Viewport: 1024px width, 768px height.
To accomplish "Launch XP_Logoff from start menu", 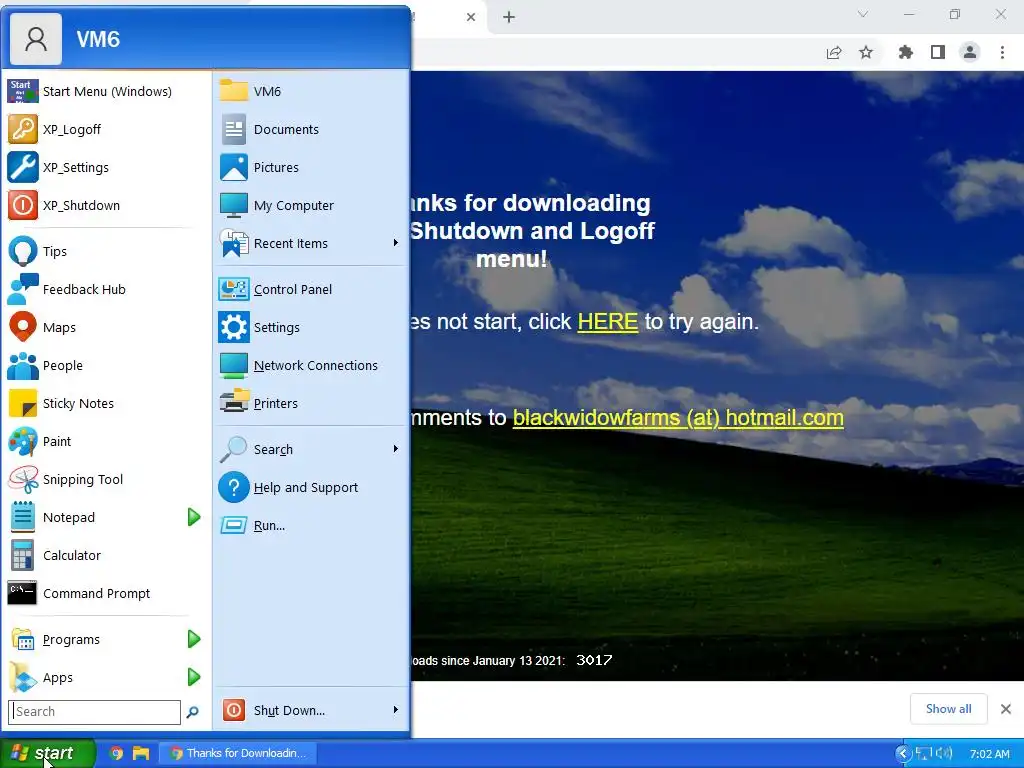I will tap(108, 129).
